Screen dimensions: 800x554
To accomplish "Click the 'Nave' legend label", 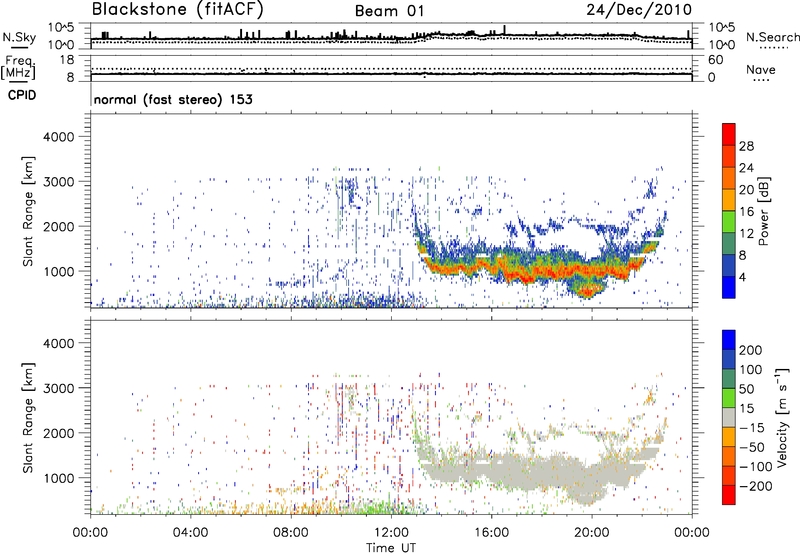I will [761, 70].
